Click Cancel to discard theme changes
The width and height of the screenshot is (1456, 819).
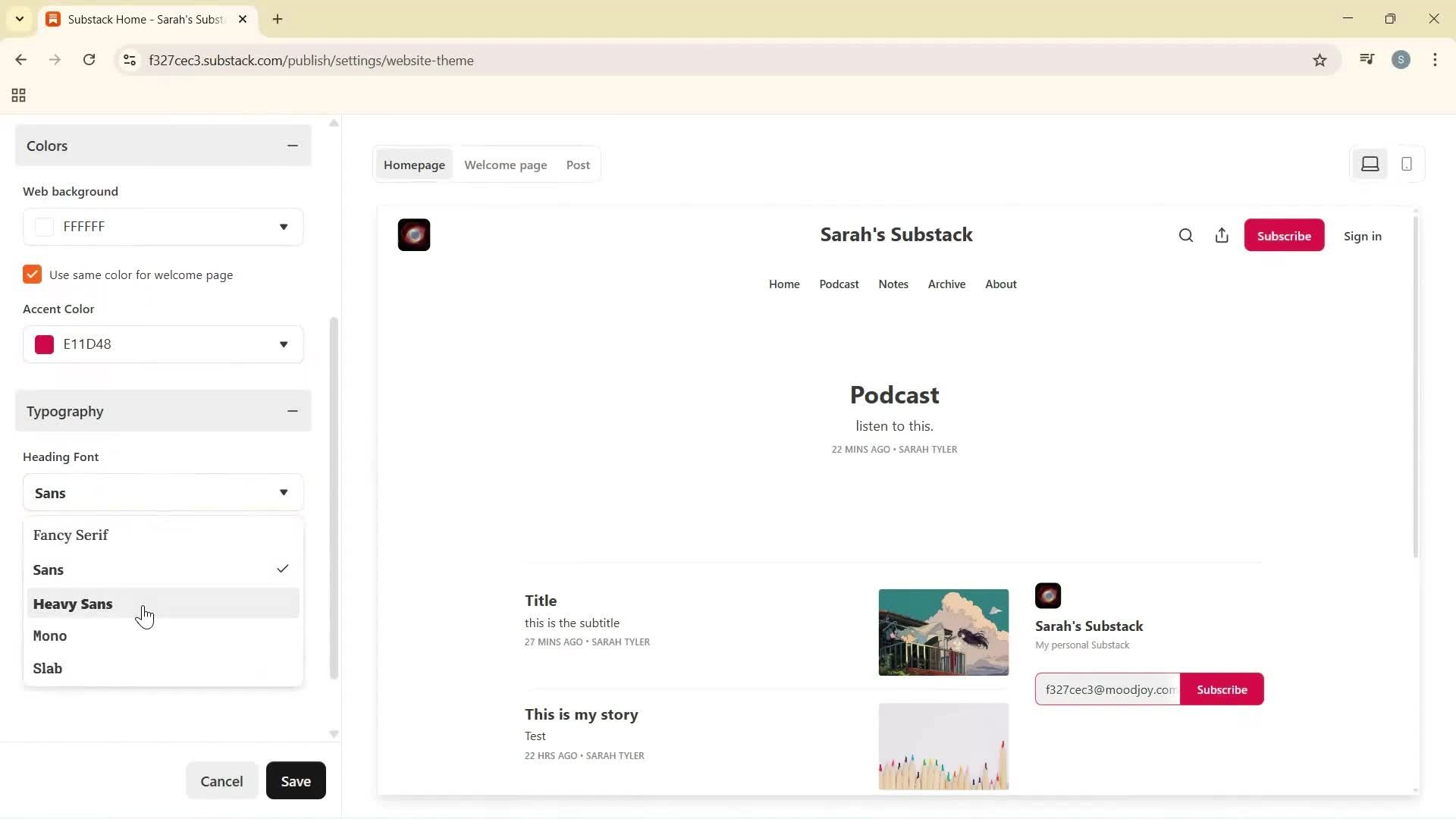221,781
